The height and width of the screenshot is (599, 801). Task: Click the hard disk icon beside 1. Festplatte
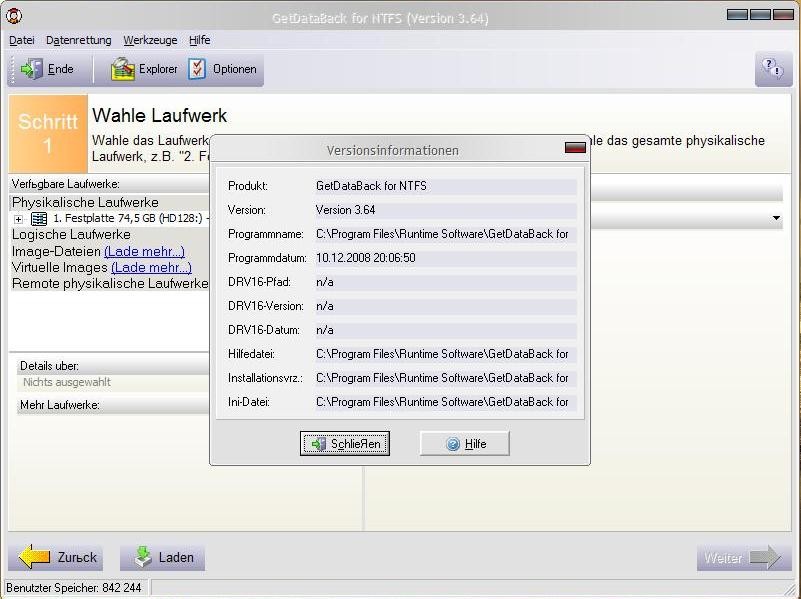39,219
